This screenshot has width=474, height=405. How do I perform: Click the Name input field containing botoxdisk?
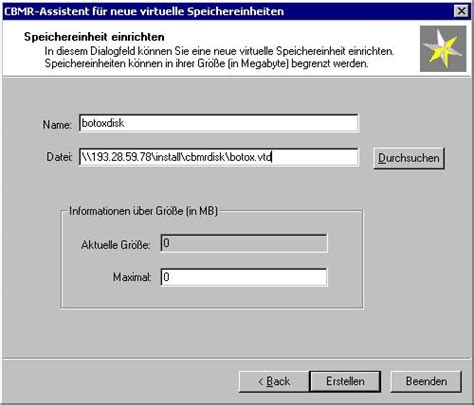(219, 123)
